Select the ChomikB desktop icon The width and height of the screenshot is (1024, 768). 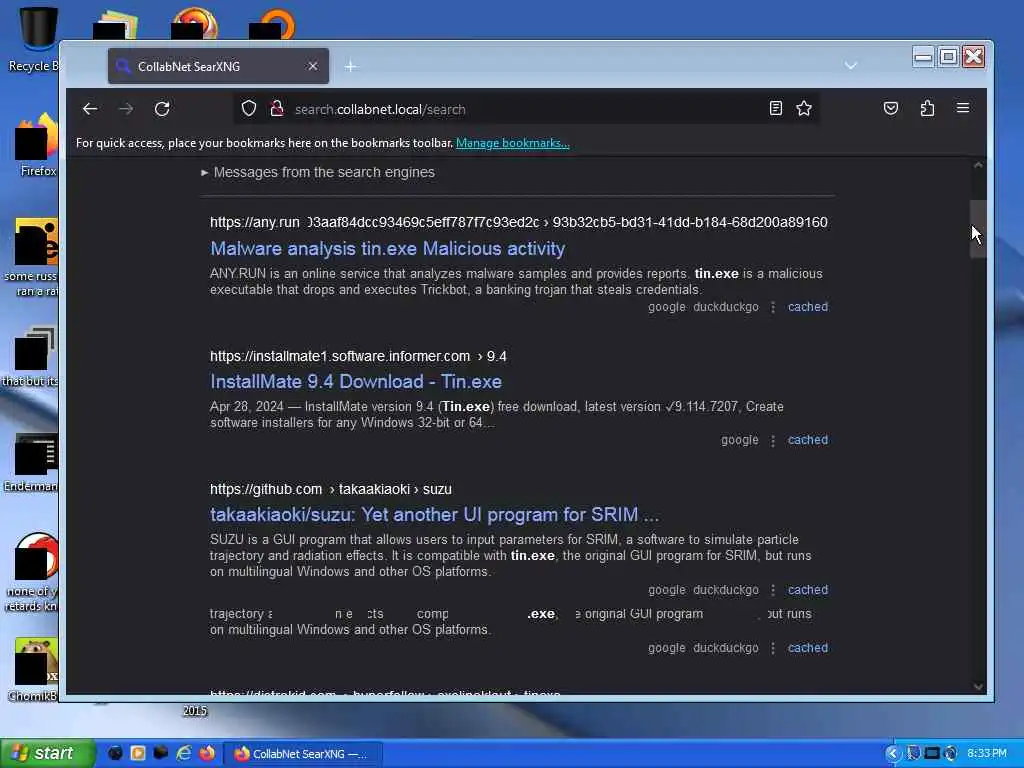tap(33, 670)
